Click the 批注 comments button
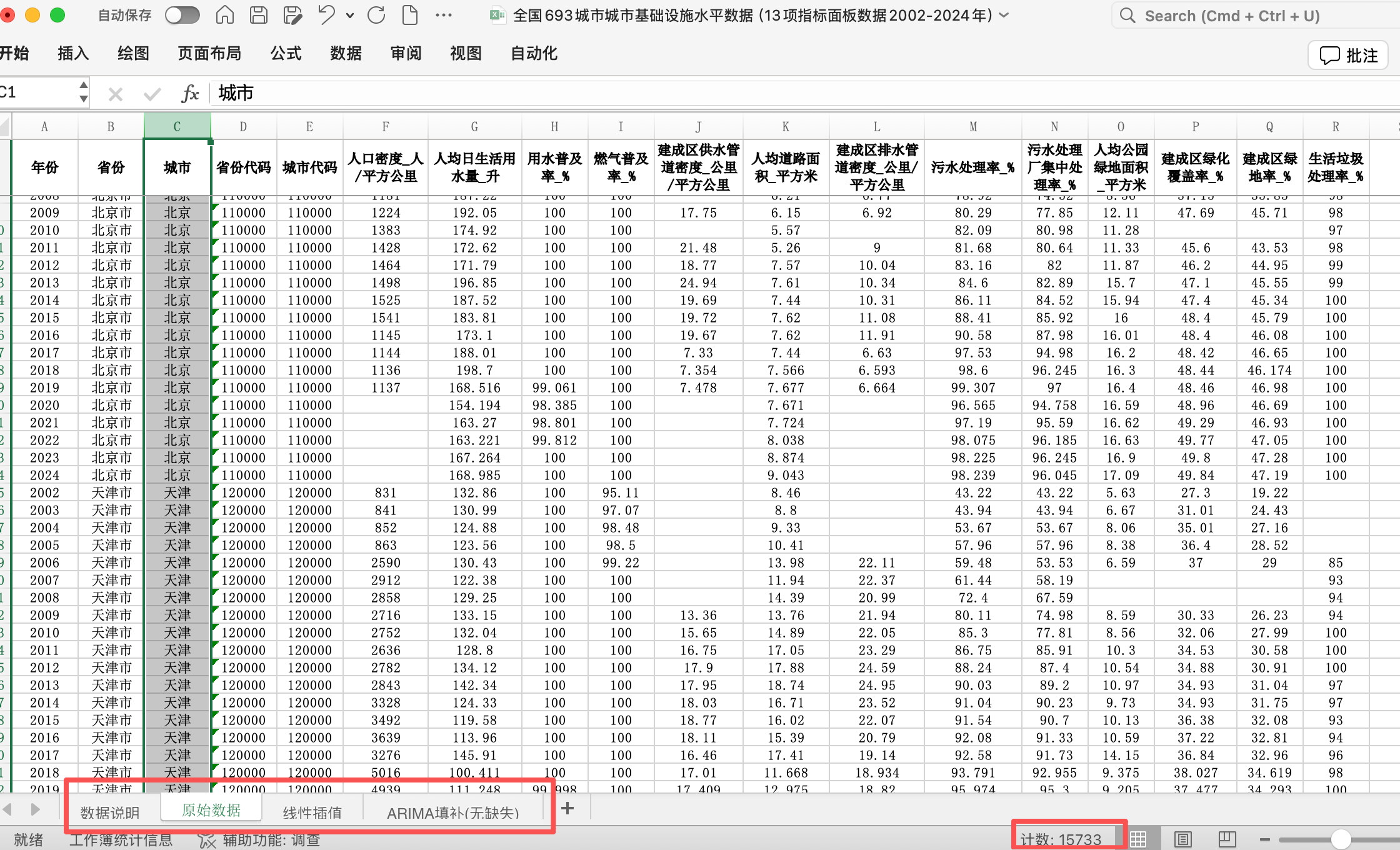1400x850 pixels. [x=1348, y=56]
